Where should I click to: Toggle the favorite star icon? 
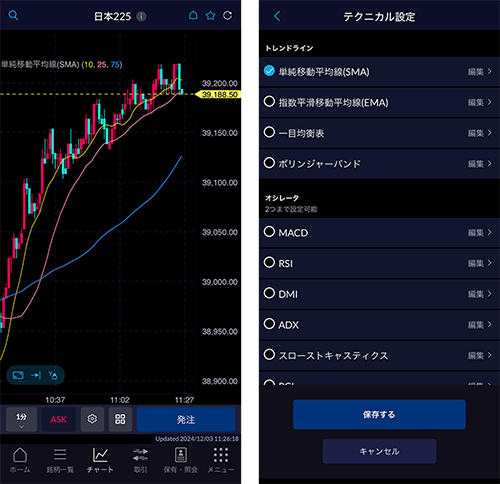210,15
